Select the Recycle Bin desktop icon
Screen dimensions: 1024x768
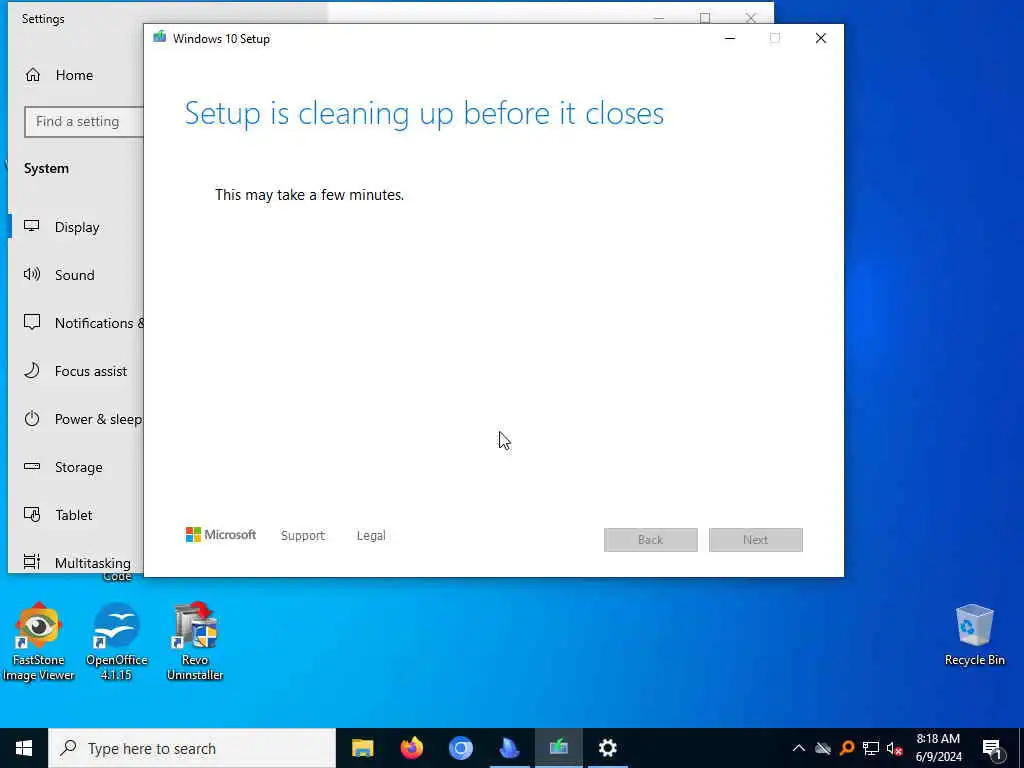pos(974,635)
